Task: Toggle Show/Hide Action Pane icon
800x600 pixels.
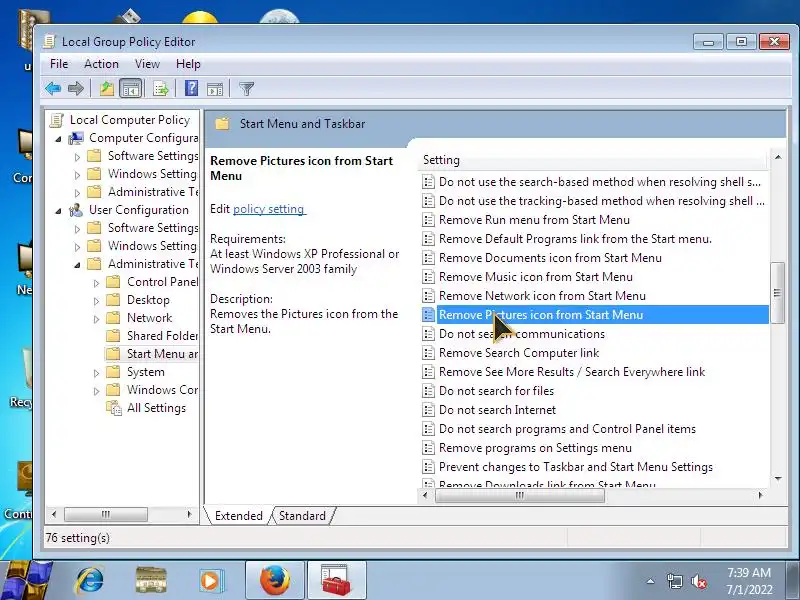Action: point(215,89)
